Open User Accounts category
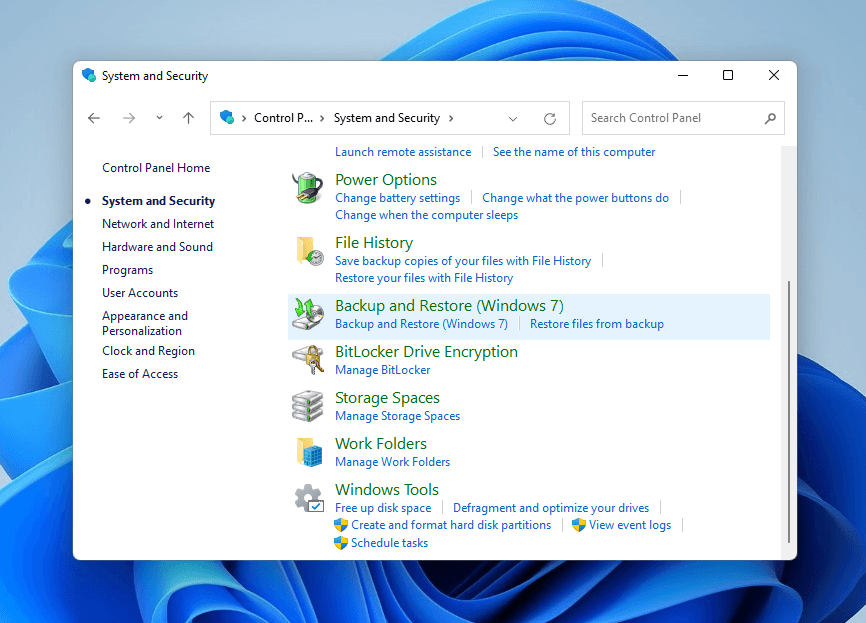866x623 pixels. pos(140,293)
